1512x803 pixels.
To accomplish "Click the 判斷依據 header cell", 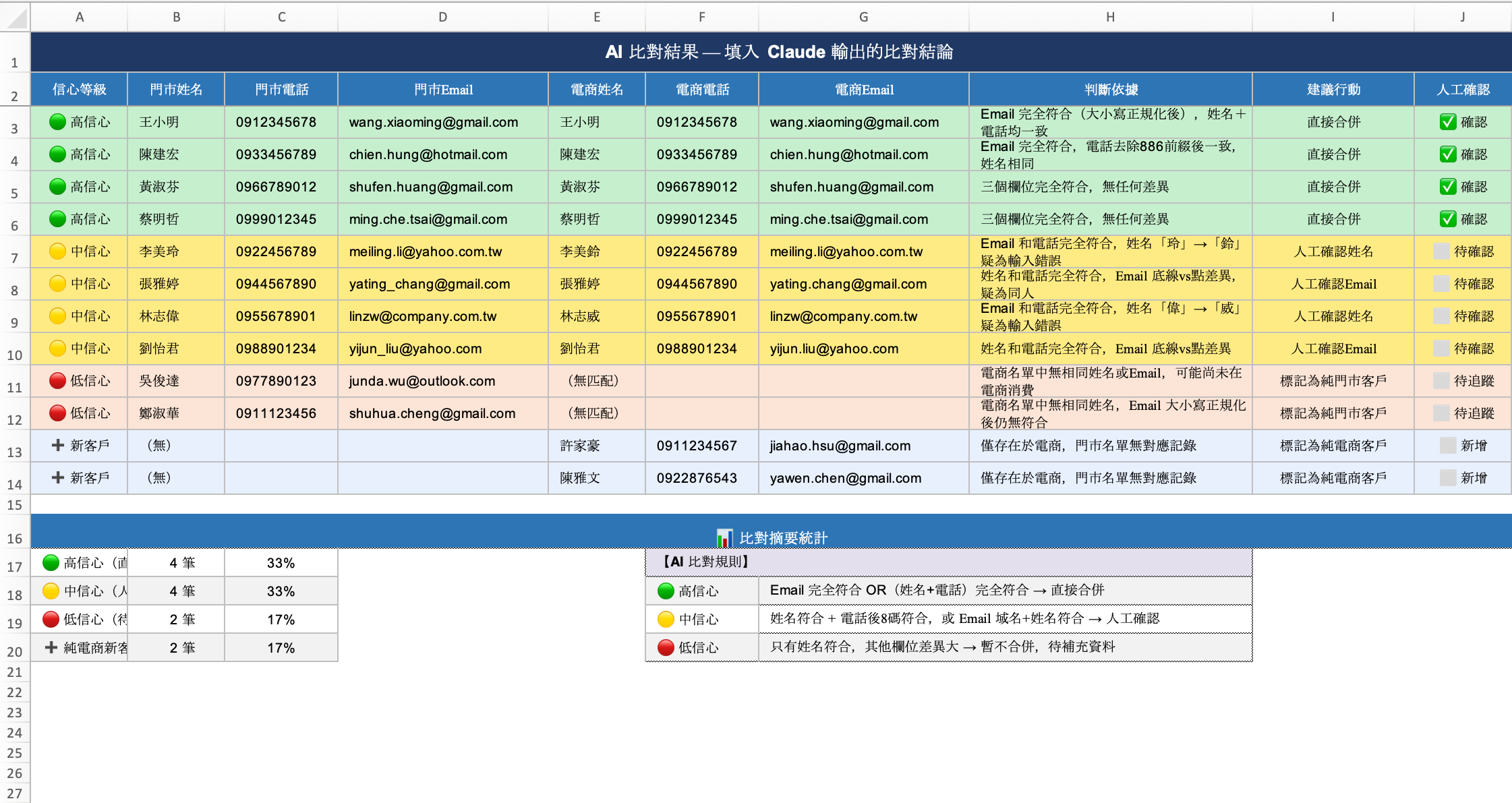I will tap(1111, 89).
